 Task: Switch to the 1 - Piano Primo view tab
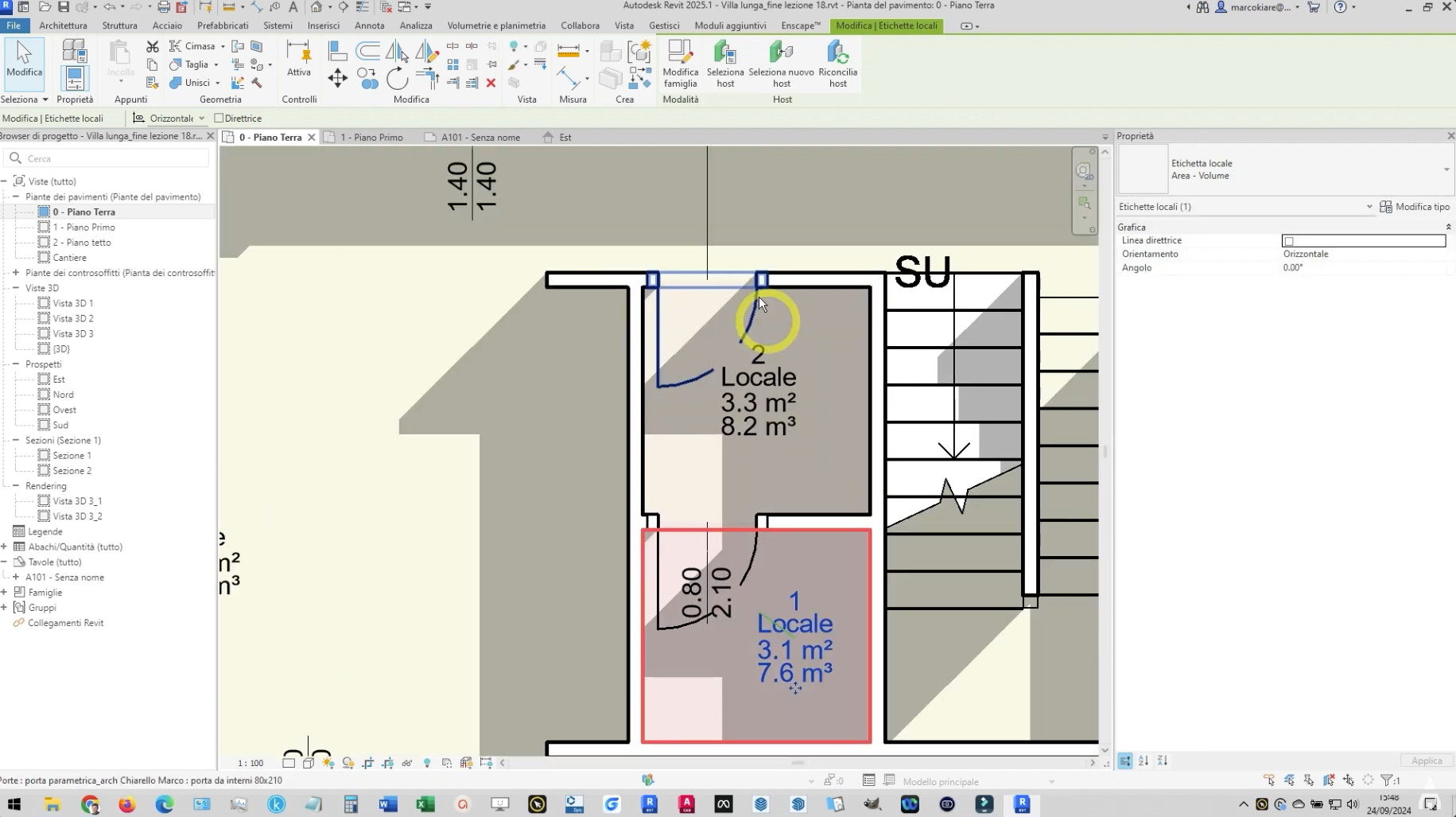click(371, 138)
